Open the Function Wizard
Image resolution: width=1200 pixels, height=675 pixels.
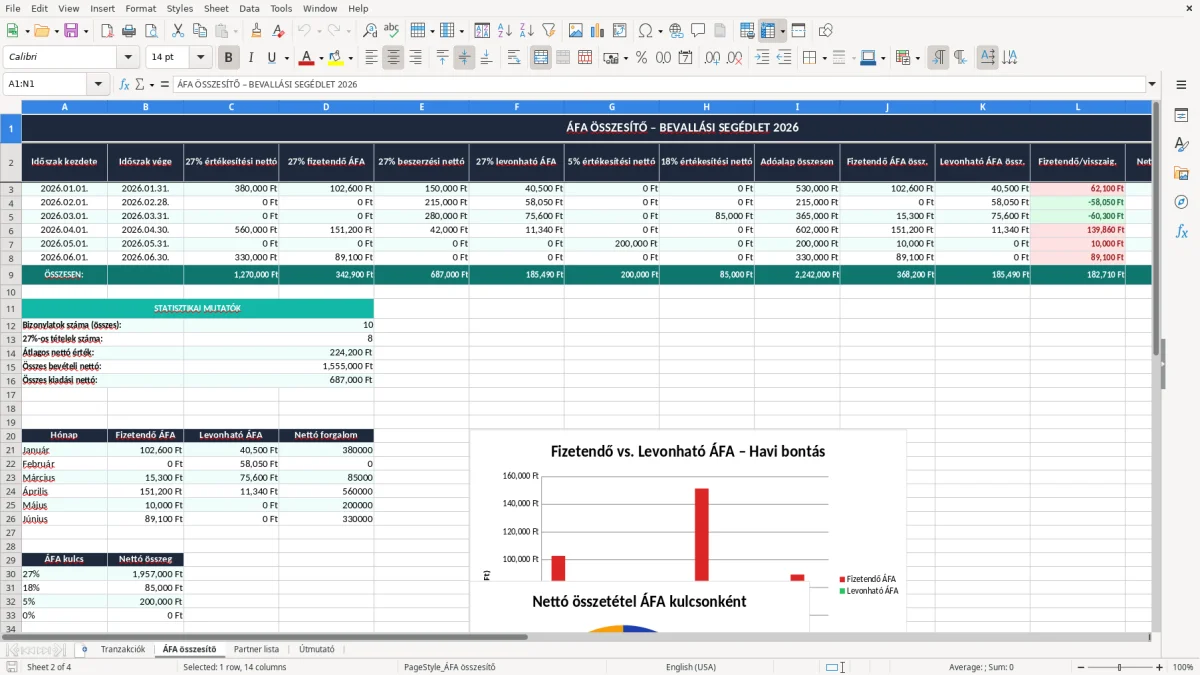[x=125, y=84]
